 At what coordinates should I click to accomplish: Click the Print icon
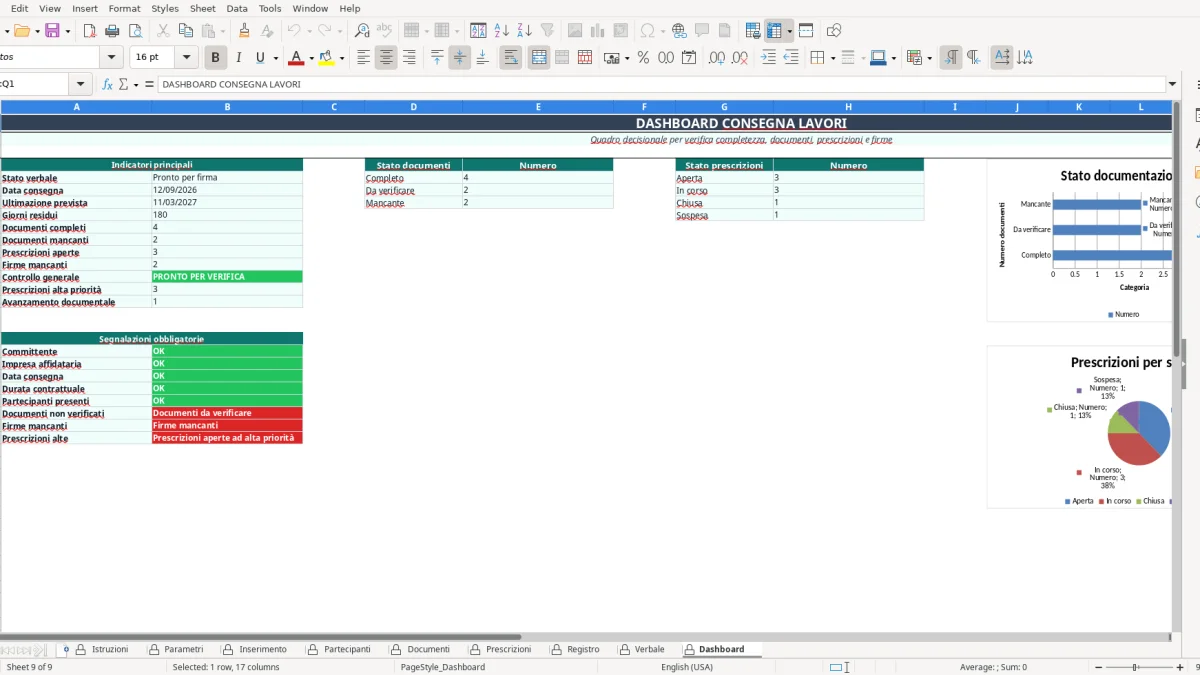pos(112,31)
